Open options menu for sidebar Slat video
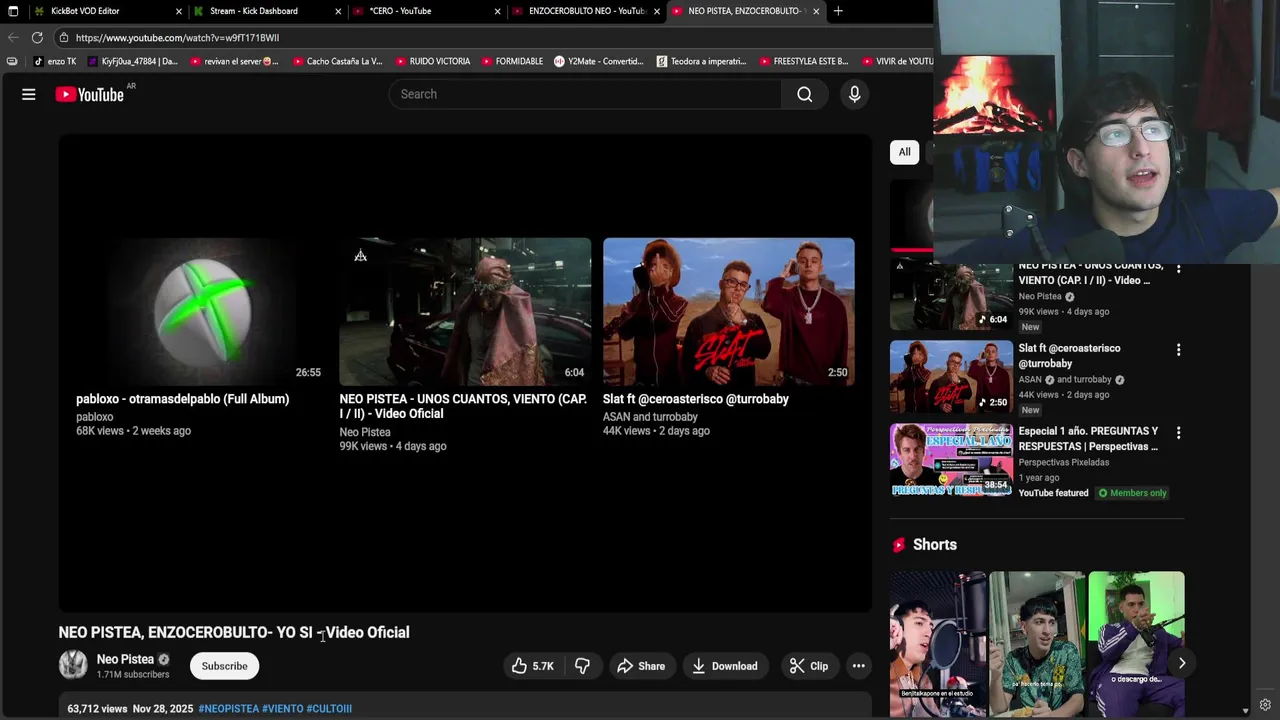Image resolution: width=1280 pixels, height=720 pixels. click(x=1178, y=350)
